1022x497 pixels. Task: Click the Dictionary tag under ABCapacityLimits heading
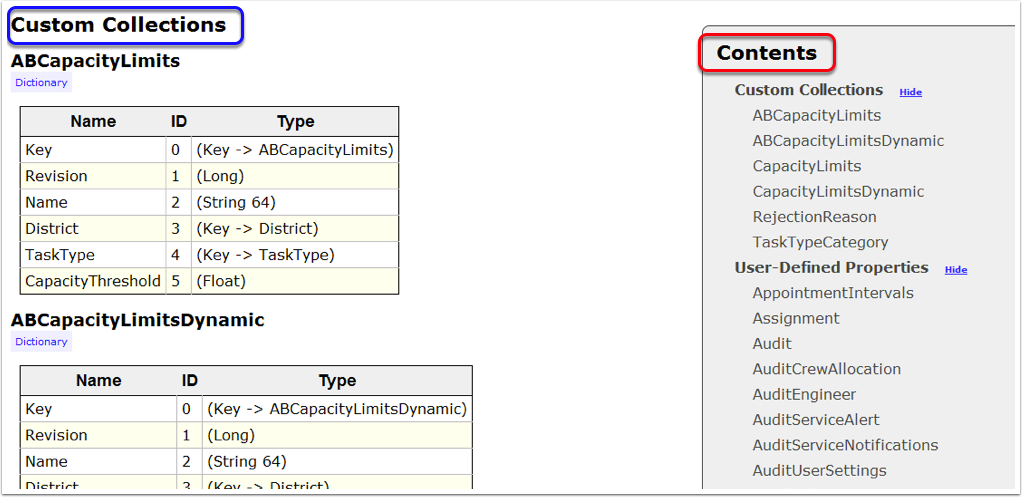pyautogui.click(x=41, y=83)
